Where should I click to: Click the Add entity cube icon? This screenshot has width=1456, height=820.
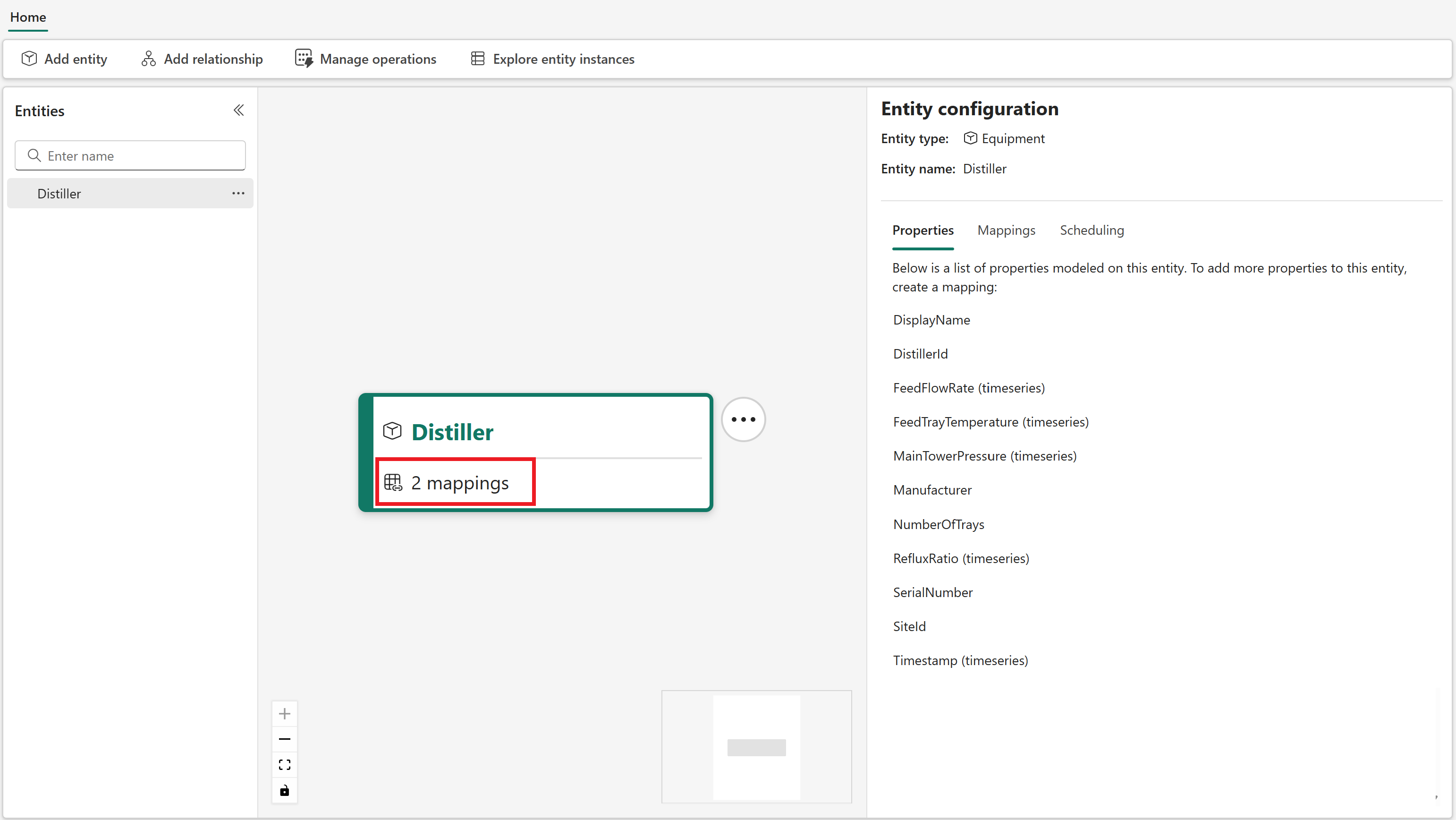29,59
